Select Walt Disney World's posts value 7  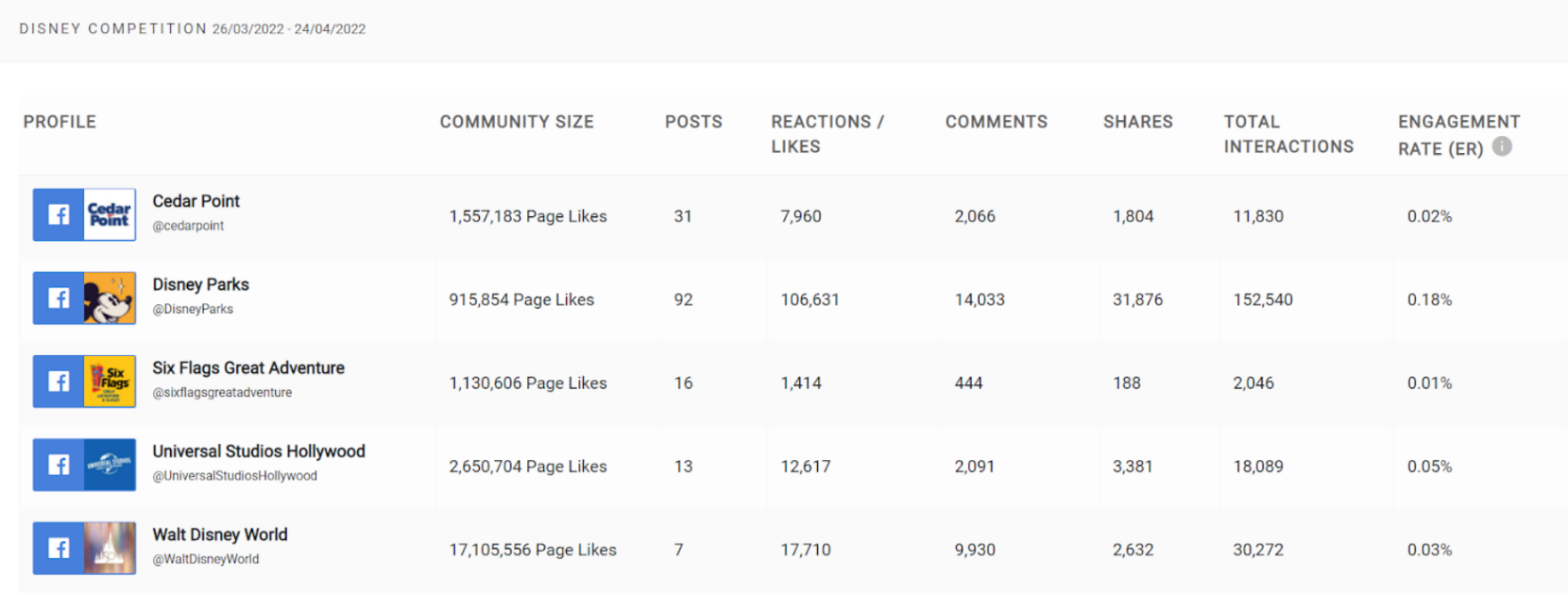(x=678, y=550)
